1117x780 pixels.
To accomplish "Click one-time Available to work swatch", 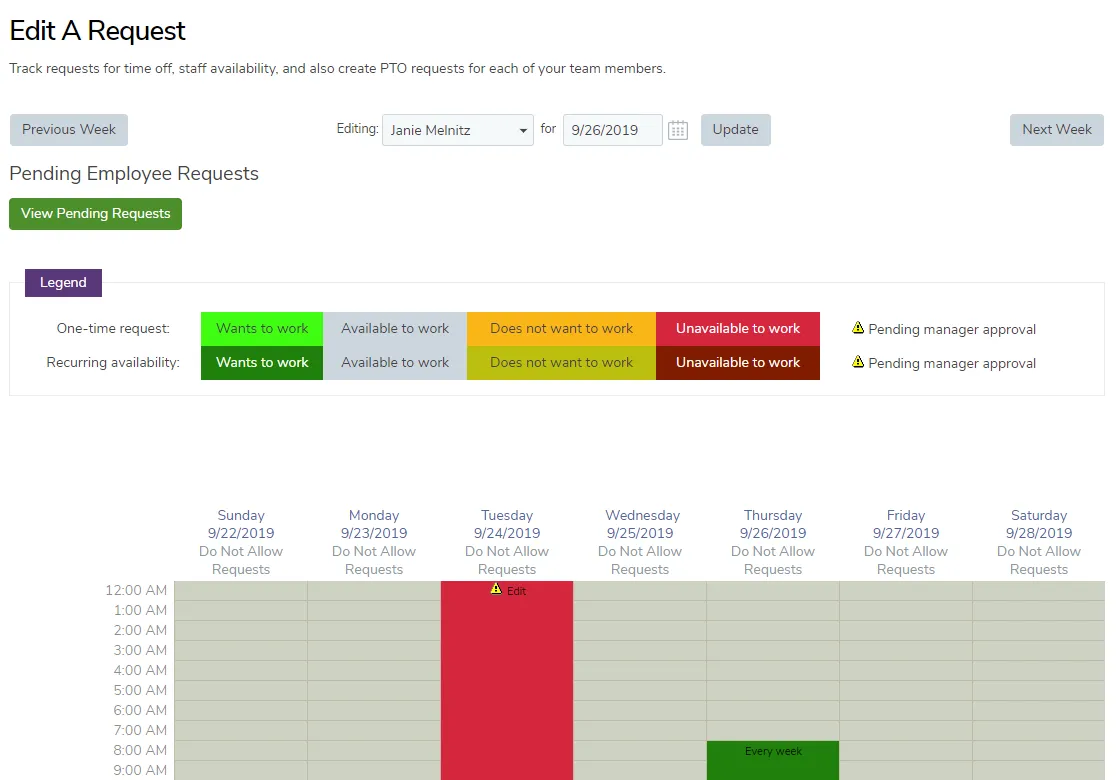I will (395, 328).
